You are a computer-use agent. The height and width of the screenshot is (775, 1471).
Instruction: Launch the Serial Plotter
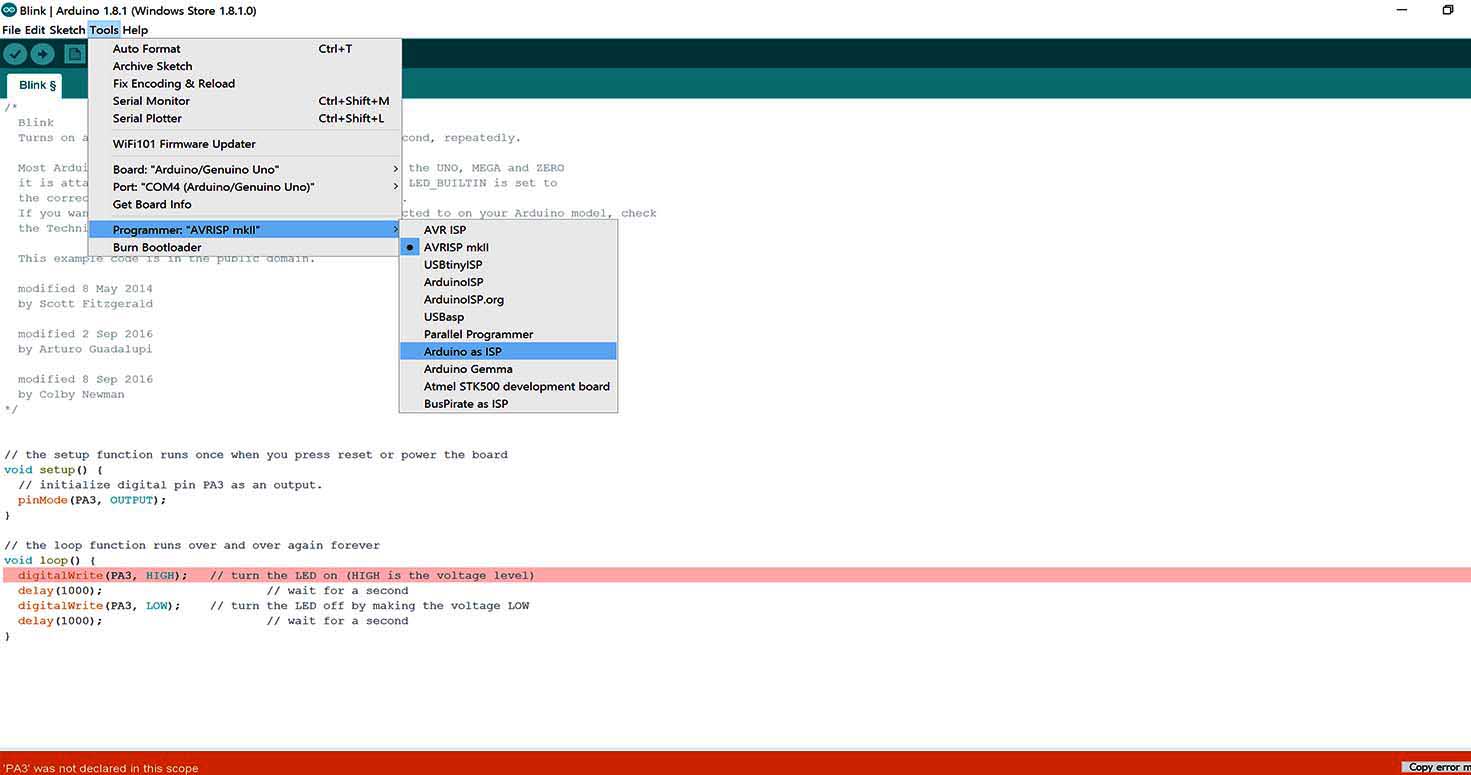coord(244,118)
